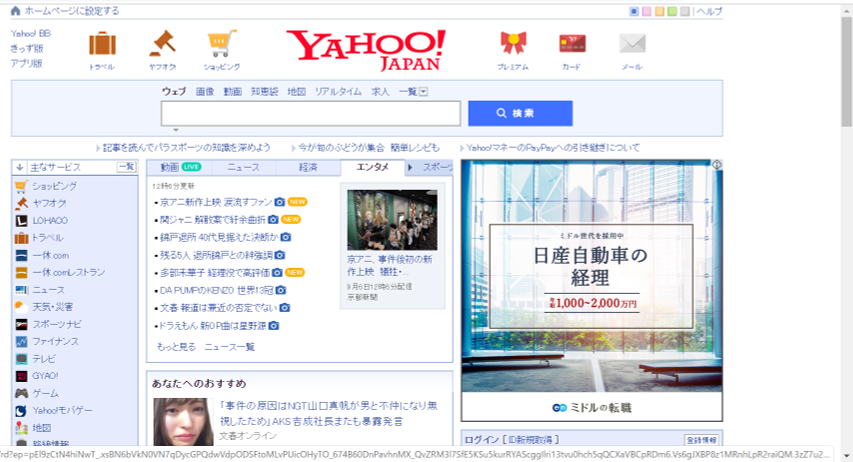Click the 天気・災害 weather icon in the sidebar
The image size is (853, 462).
tap(21, 307)
